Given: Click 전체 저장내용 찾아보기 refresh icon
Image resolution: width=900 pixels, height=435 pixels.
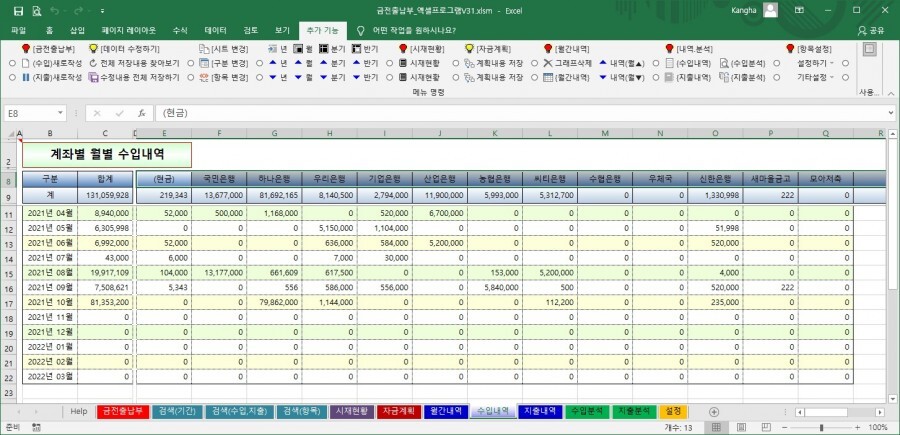Looking at the screenshot, I should pos(94,63).
